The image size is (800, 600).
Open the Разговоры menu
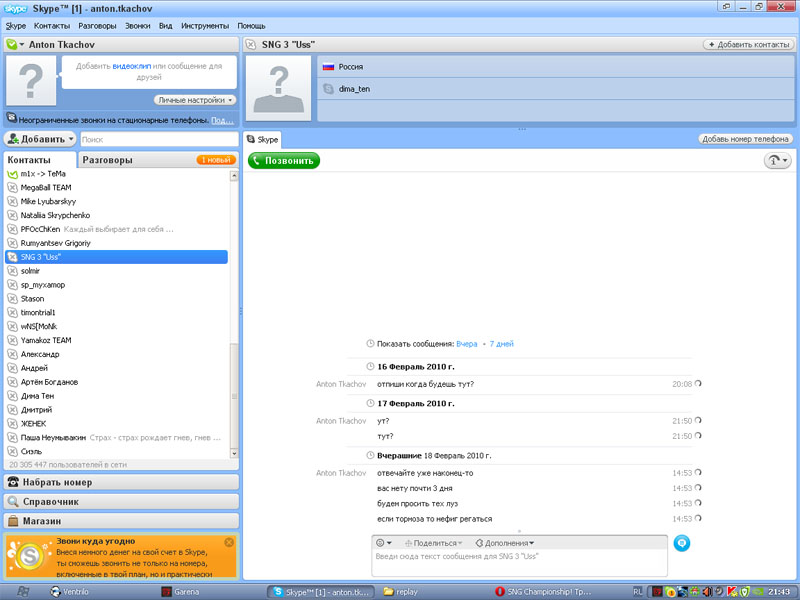click(x=97, y=26)
